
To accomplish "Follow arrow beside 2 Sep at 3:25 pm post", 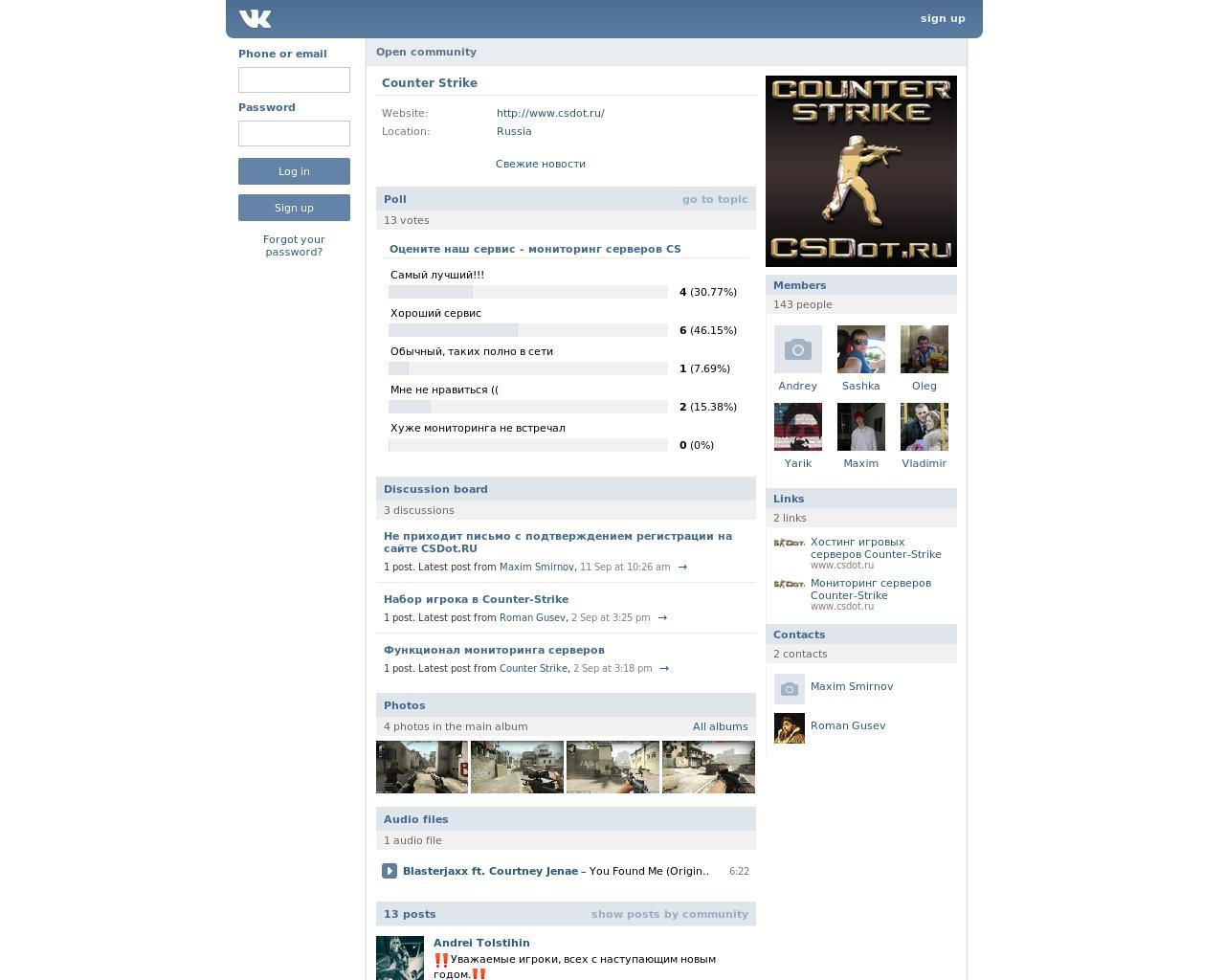I will (x=662, y=617).
